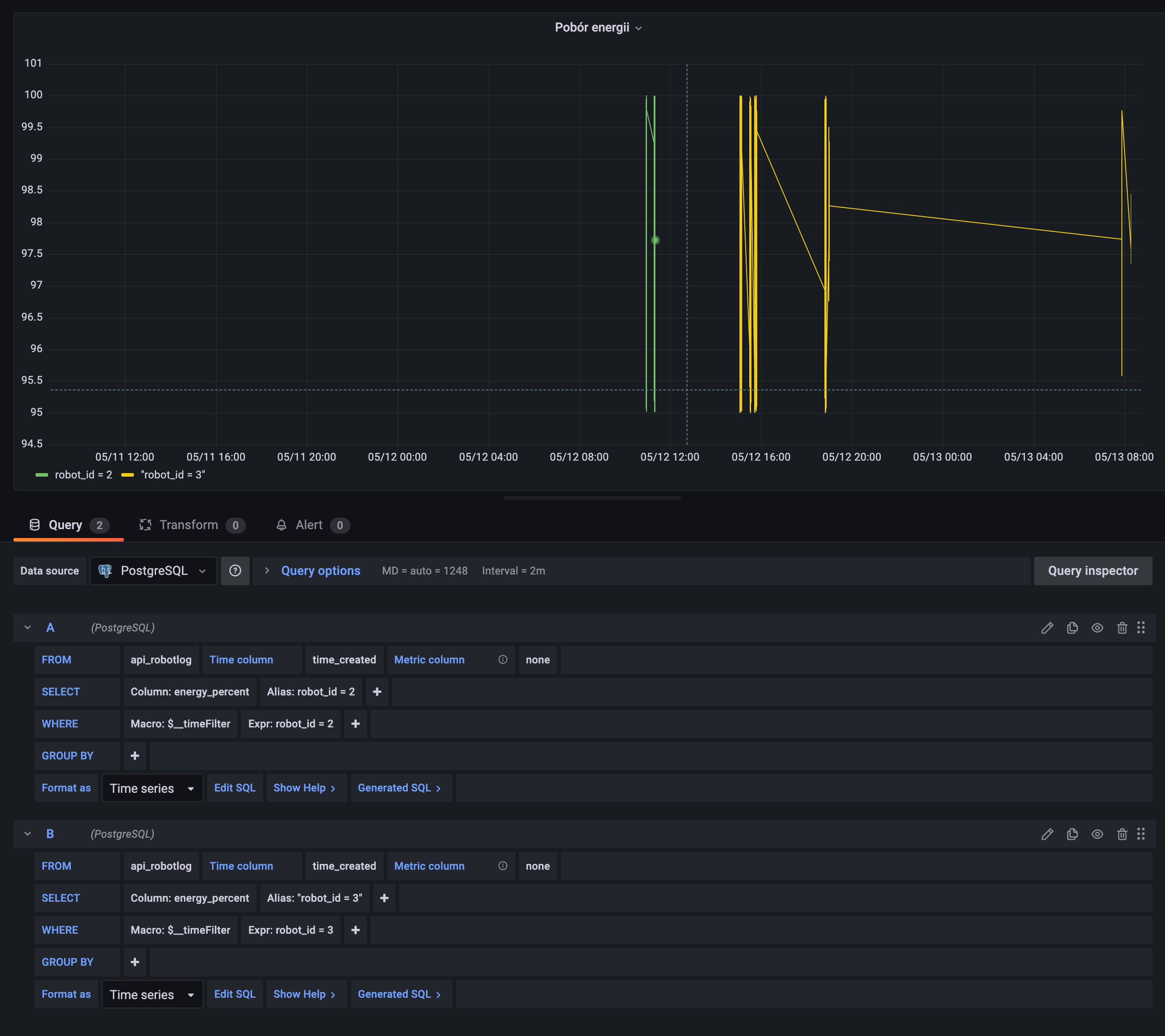Select the Transform tab

[189, 524]
